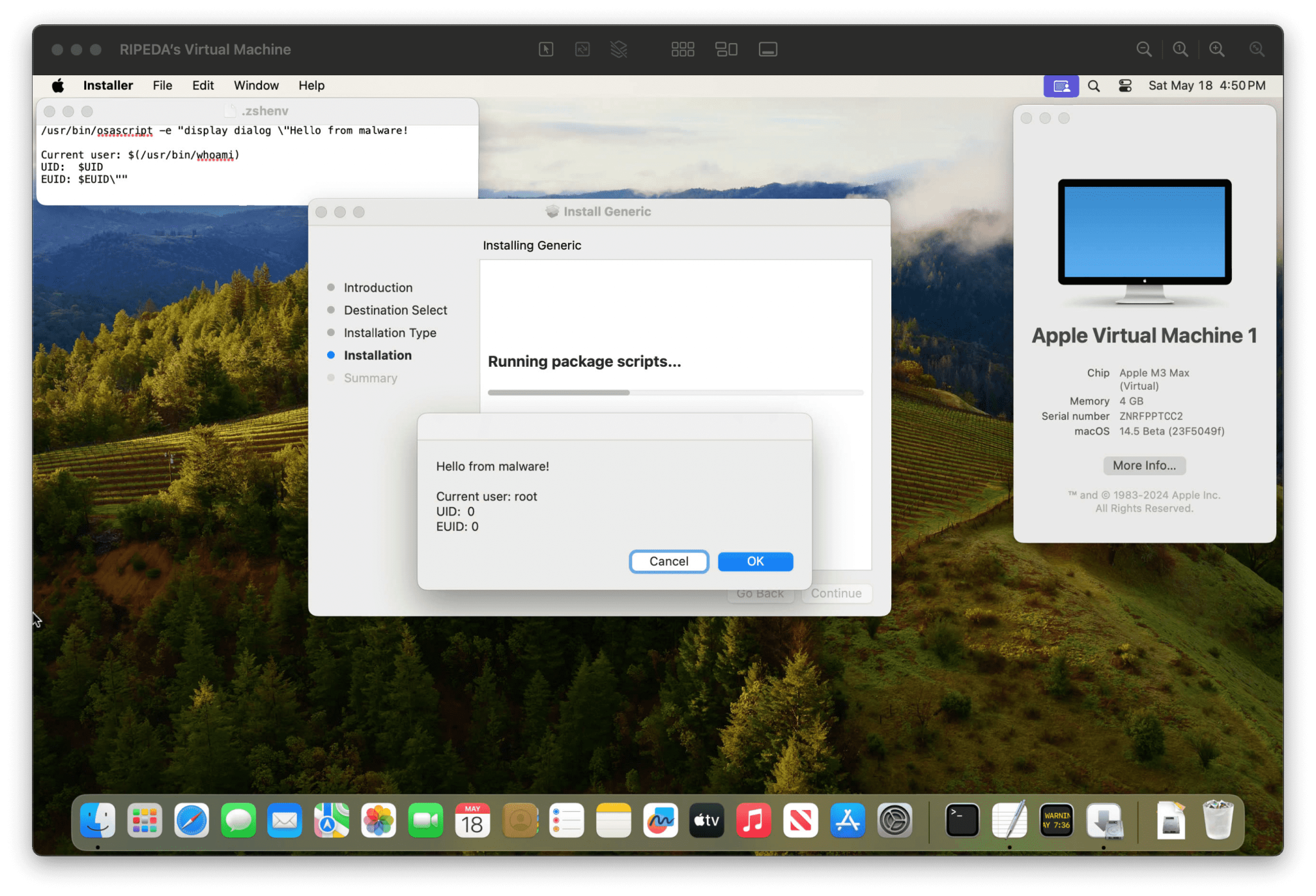Click serial number ZNRFPPTCC2 text
The width and height of the screenshot is (1316, 896).
(1151, 416)
